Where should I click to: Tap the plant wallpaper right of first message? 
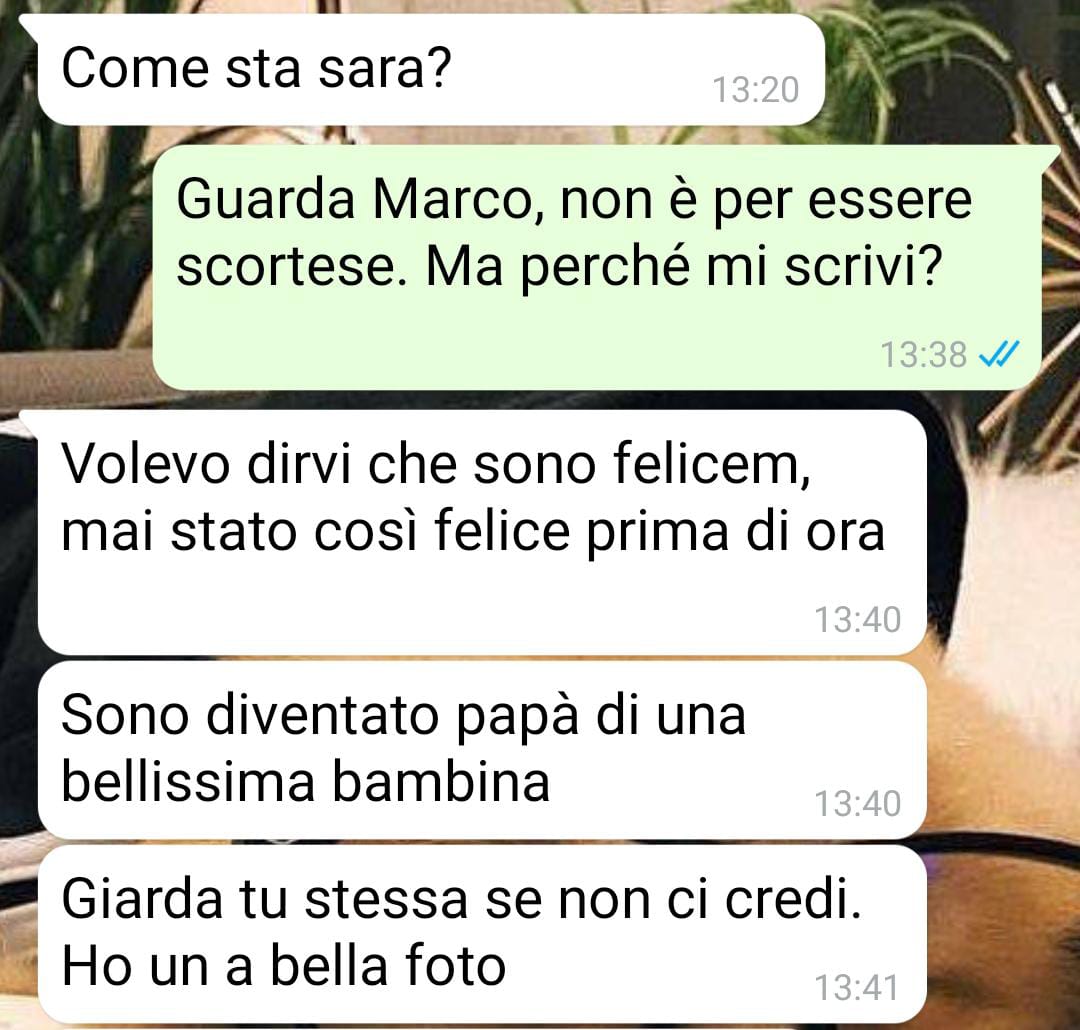pos(951,69)
